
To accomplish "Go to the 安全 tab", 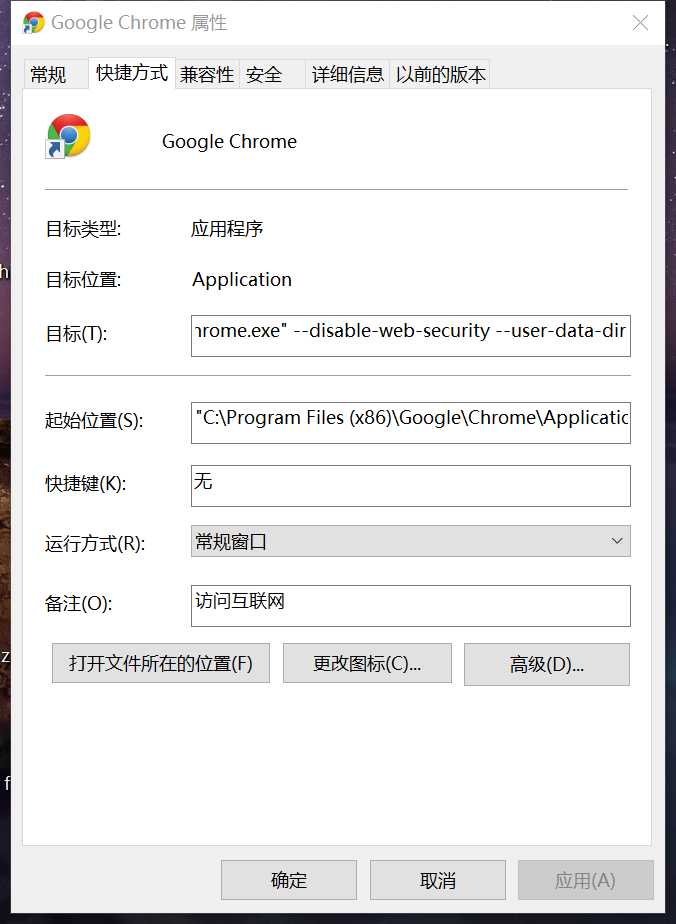I will [x=264, y=75].
